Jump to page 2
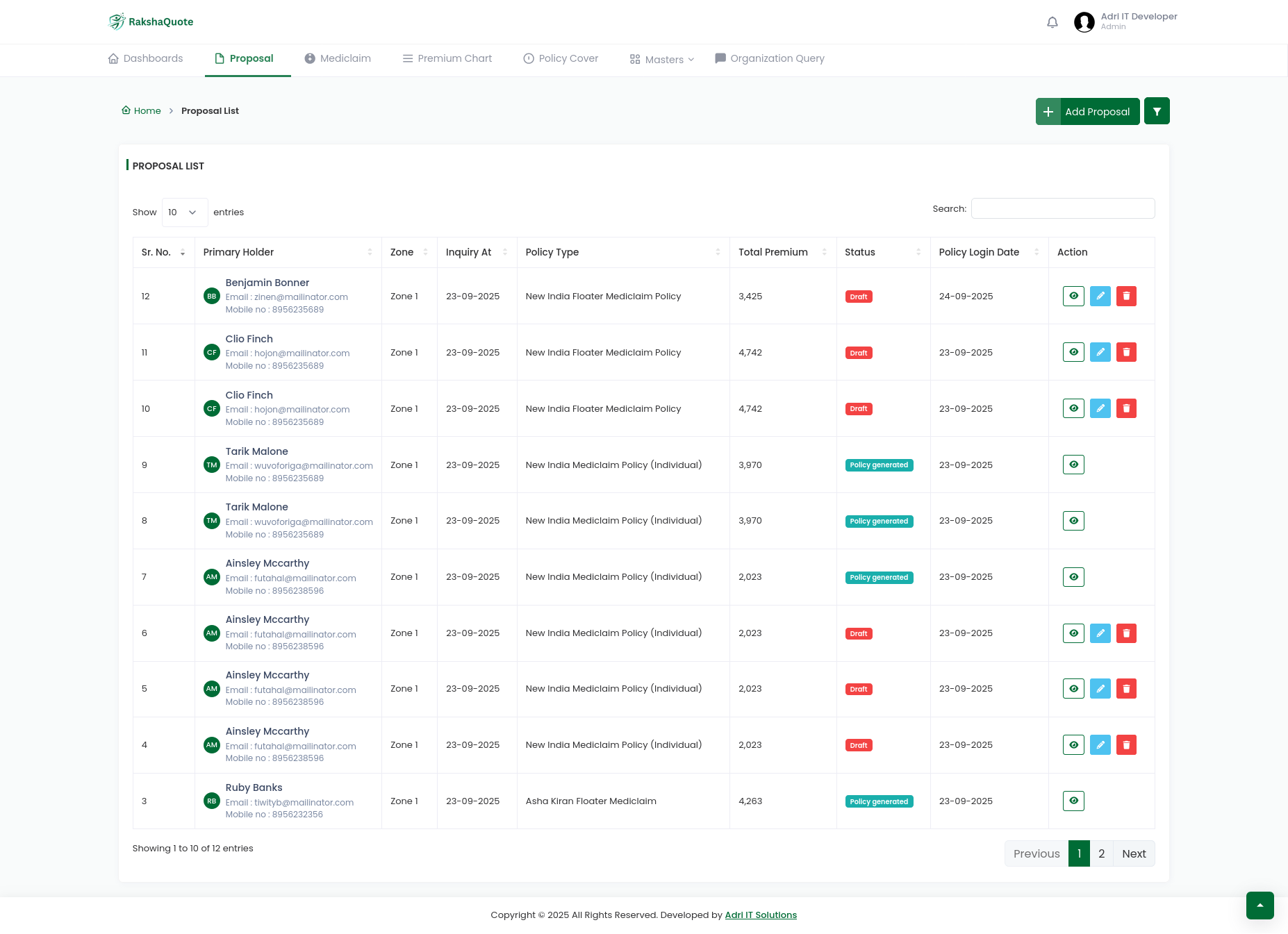Image resolution: width=1288 pixels, height=934 pixels. point(1101,853)
